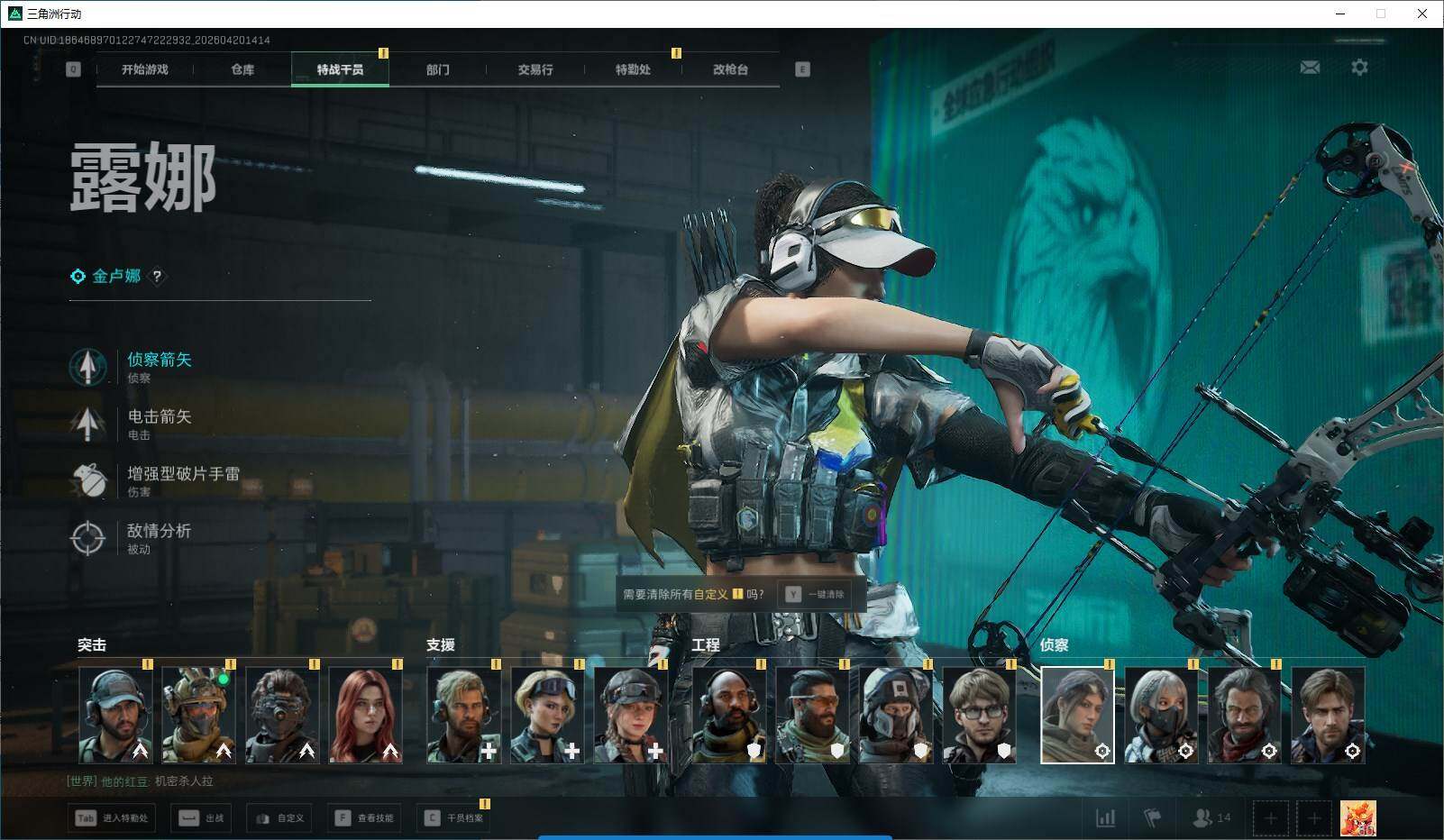The width and height of the screenshot is (1444, 840).
Task: Click the 突击 class heading
Action: tap(92, 645)
